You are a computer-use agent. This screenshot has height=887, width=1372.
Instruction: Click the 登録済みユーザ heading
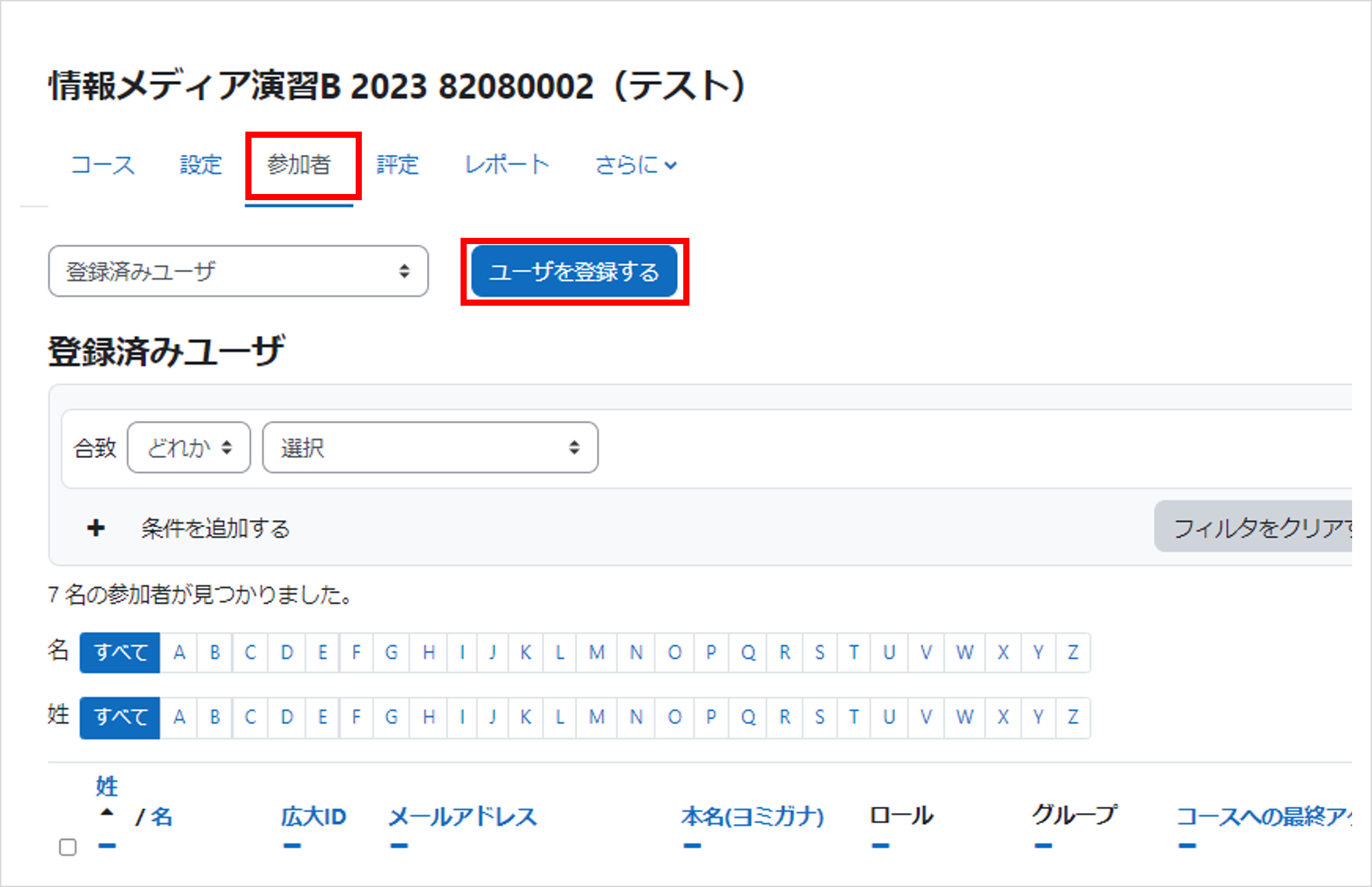pyautogui.click(x=167, y=352)
